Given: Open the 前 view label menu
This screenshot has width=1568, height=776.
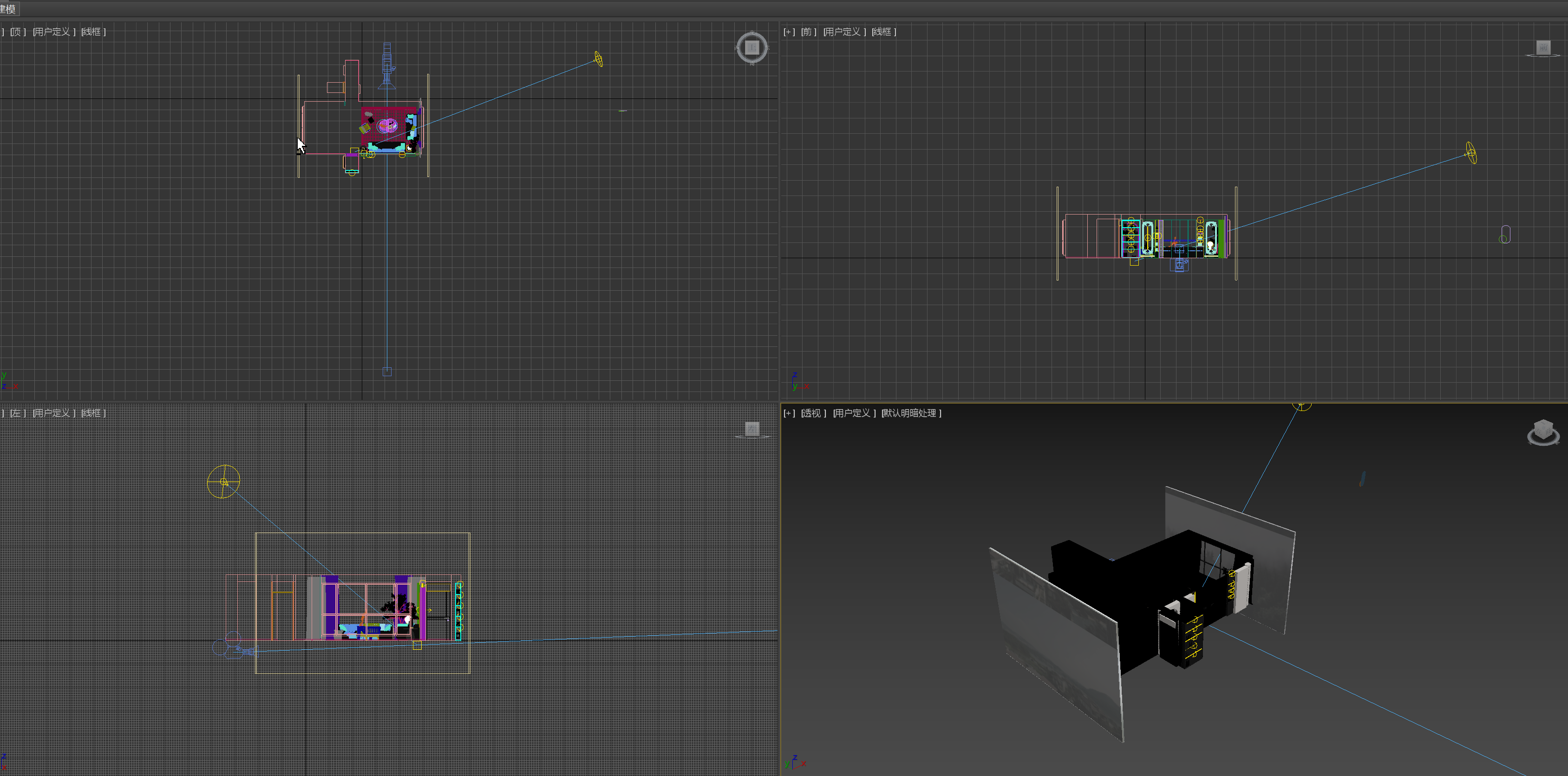Looking at the screenshot, I should coord(807,32).
